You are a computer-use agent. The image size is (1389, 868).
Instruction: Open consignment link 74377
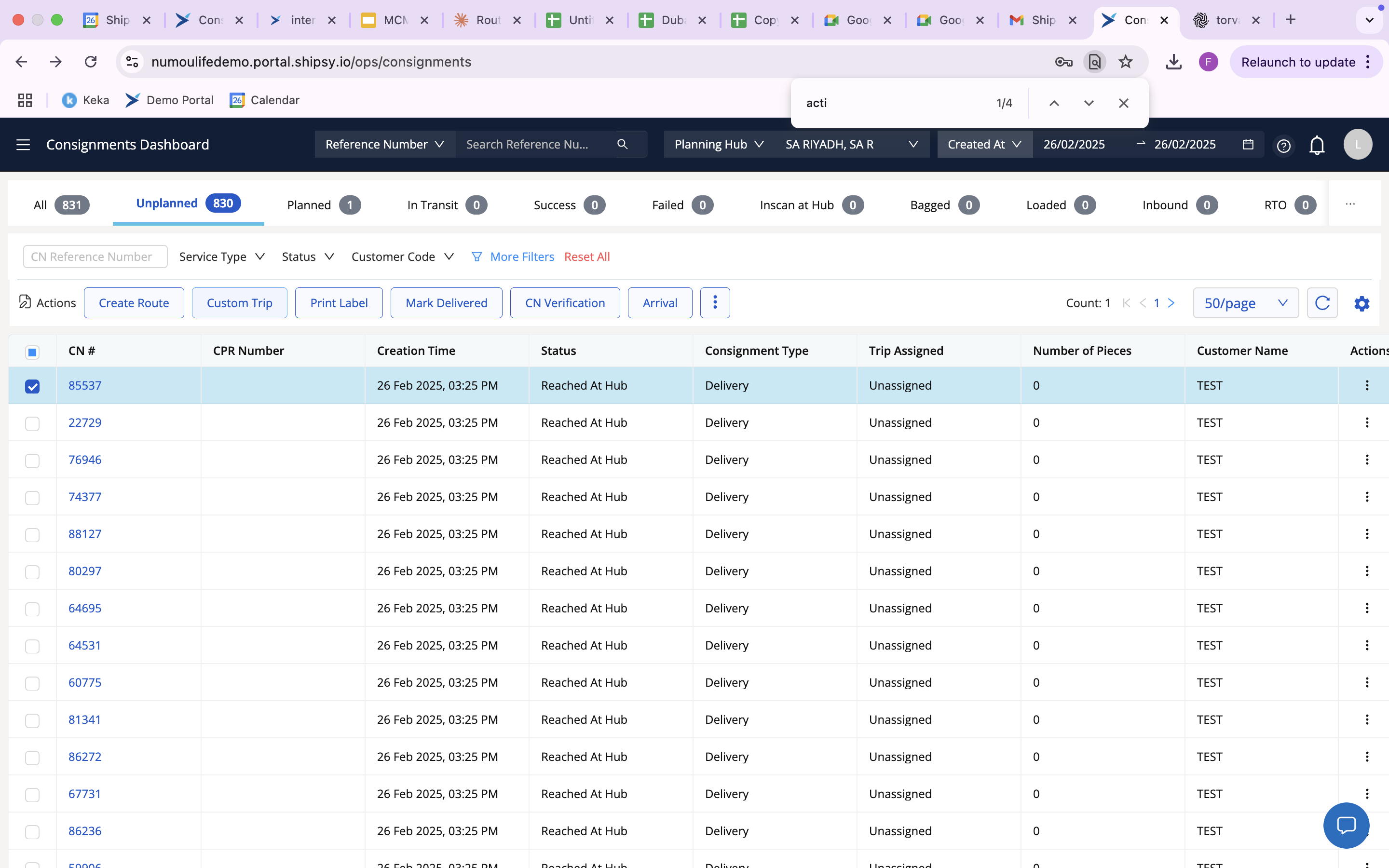(84, 497)
